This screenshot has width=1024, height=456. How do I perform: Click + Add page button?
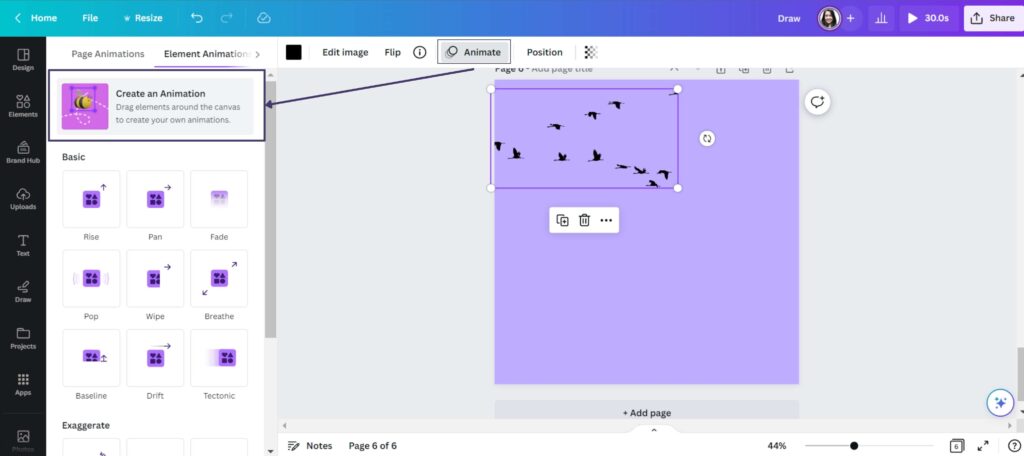point(647,412)
